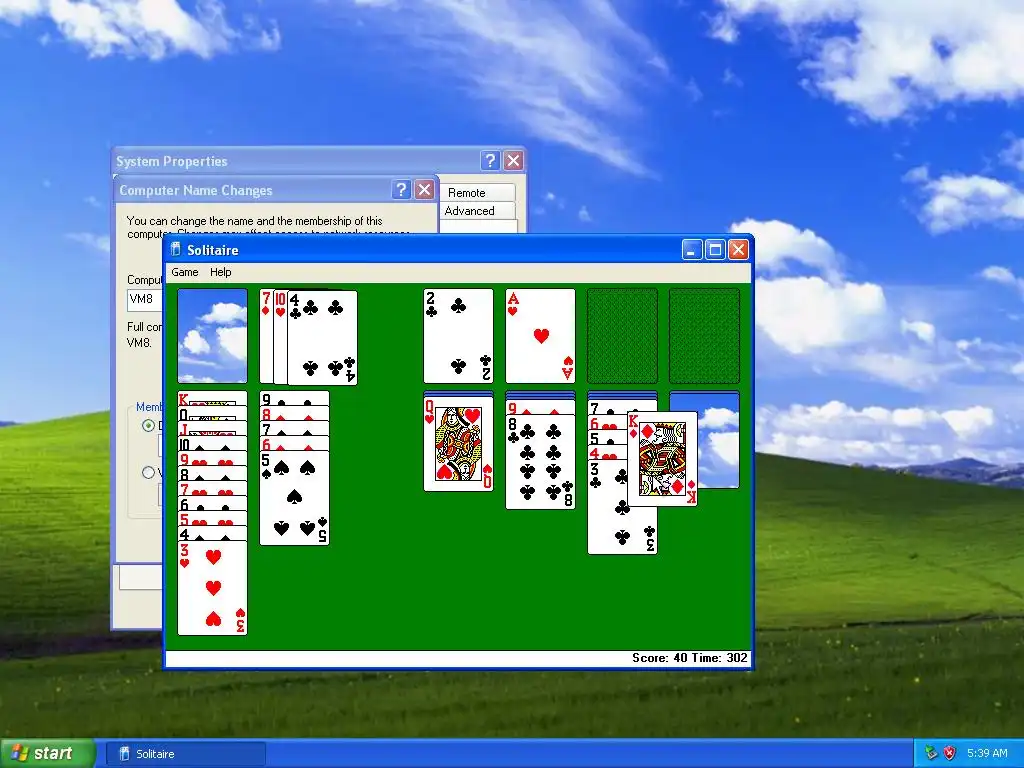Click the first empty foundation slot after Ace of hearts
This screenshot has height=768, width=1024.
[x=622, y=336]
